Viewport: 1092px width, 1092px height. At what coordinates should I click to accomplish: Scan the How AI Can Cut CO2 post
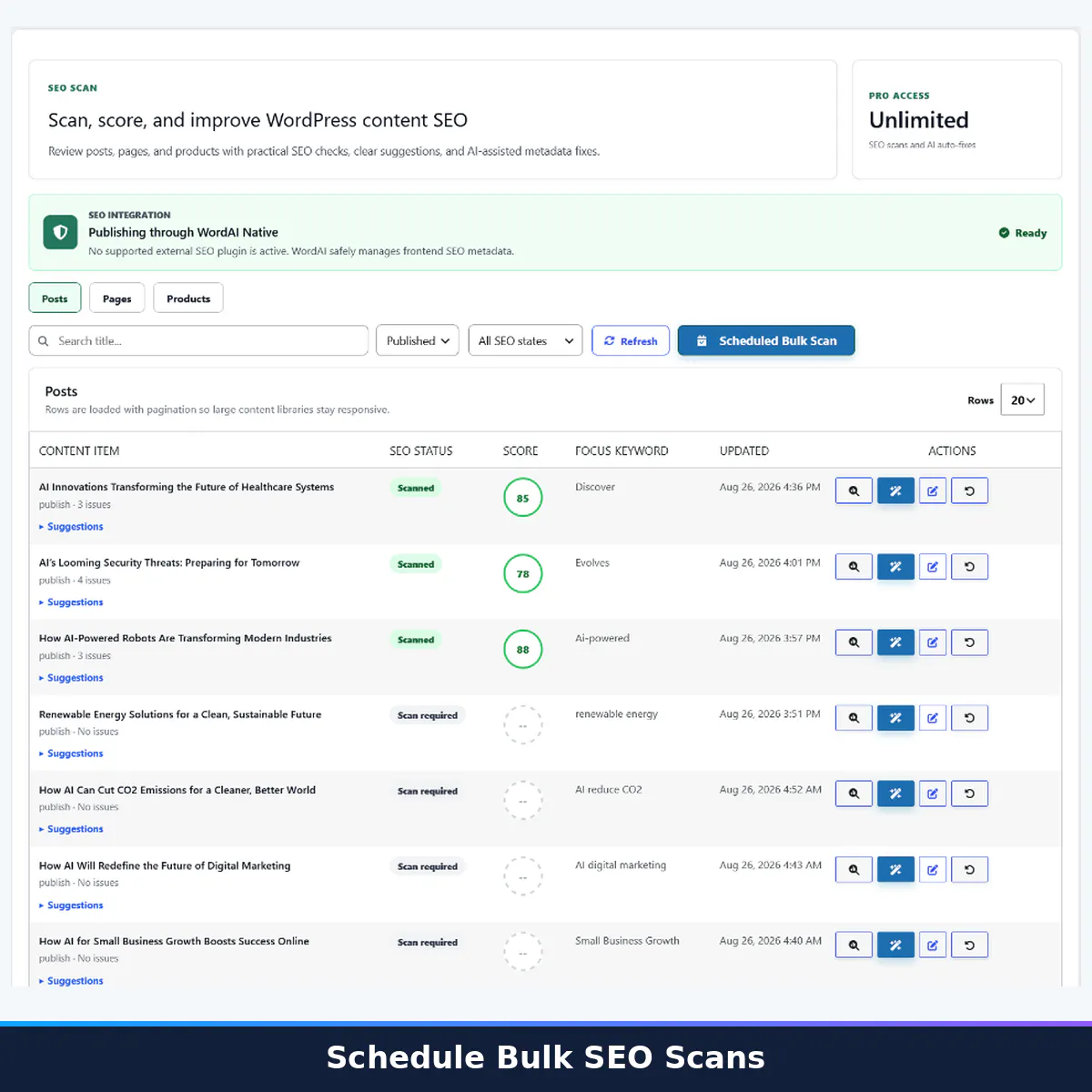tap(854, 794)
